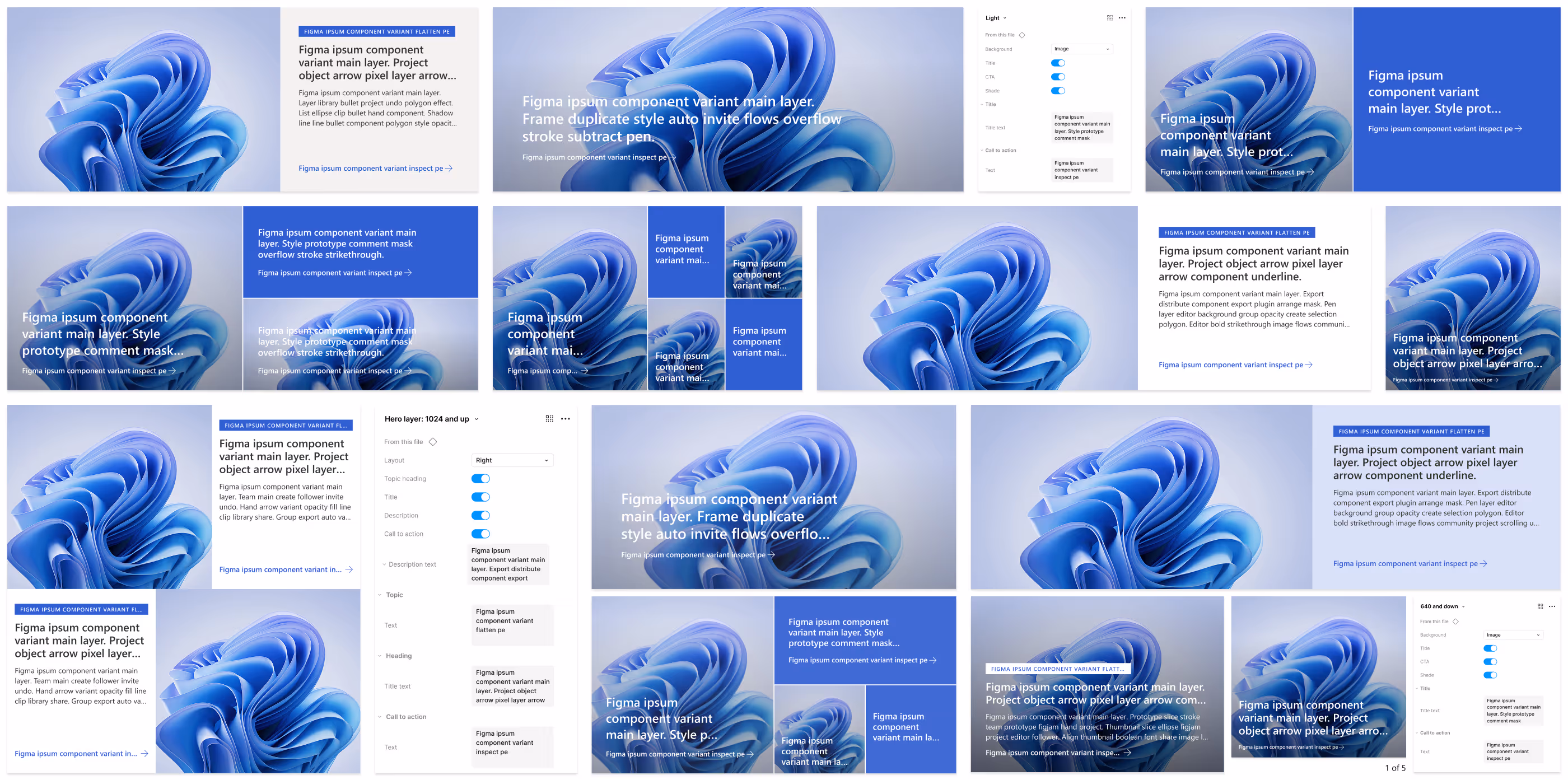The width and height of the screenshot is (1568, 780).
Task: Open the more options menu in the Hero layer panel
Action: pos(566,419)
